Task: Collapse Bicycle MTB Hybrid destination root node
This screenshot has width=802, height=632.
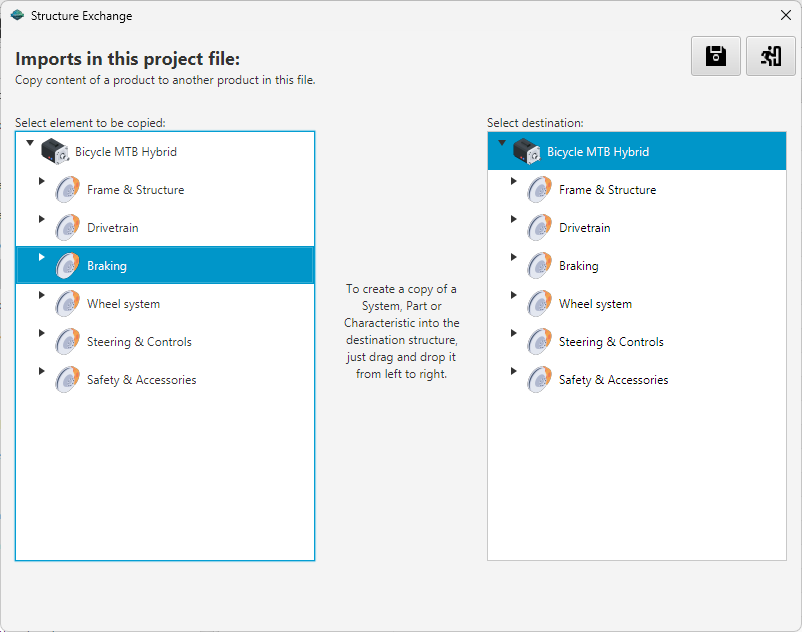Action: 502,144
